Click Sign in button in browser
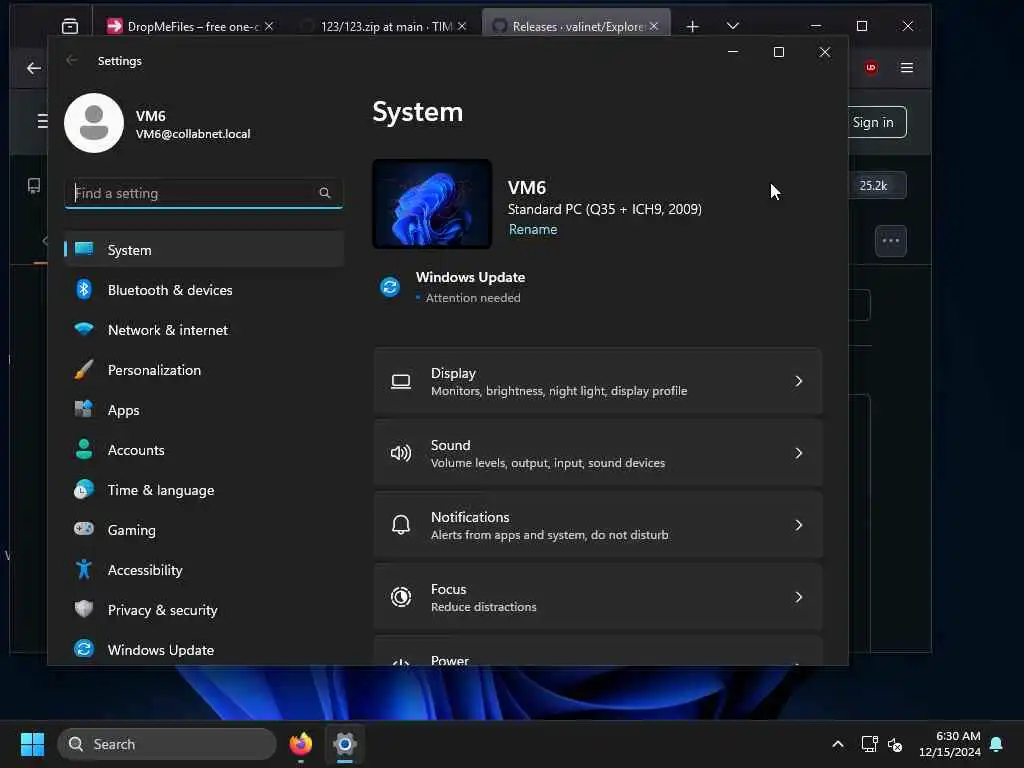Viewport: 1024px width, 768px height. point(877,122)
